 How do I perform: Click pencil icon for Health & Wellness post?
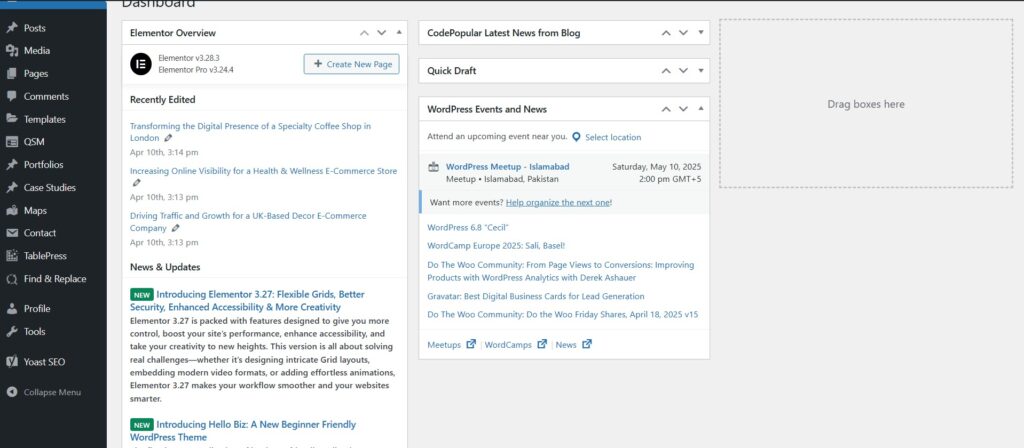pyautogui.click(x=136, y=183)
